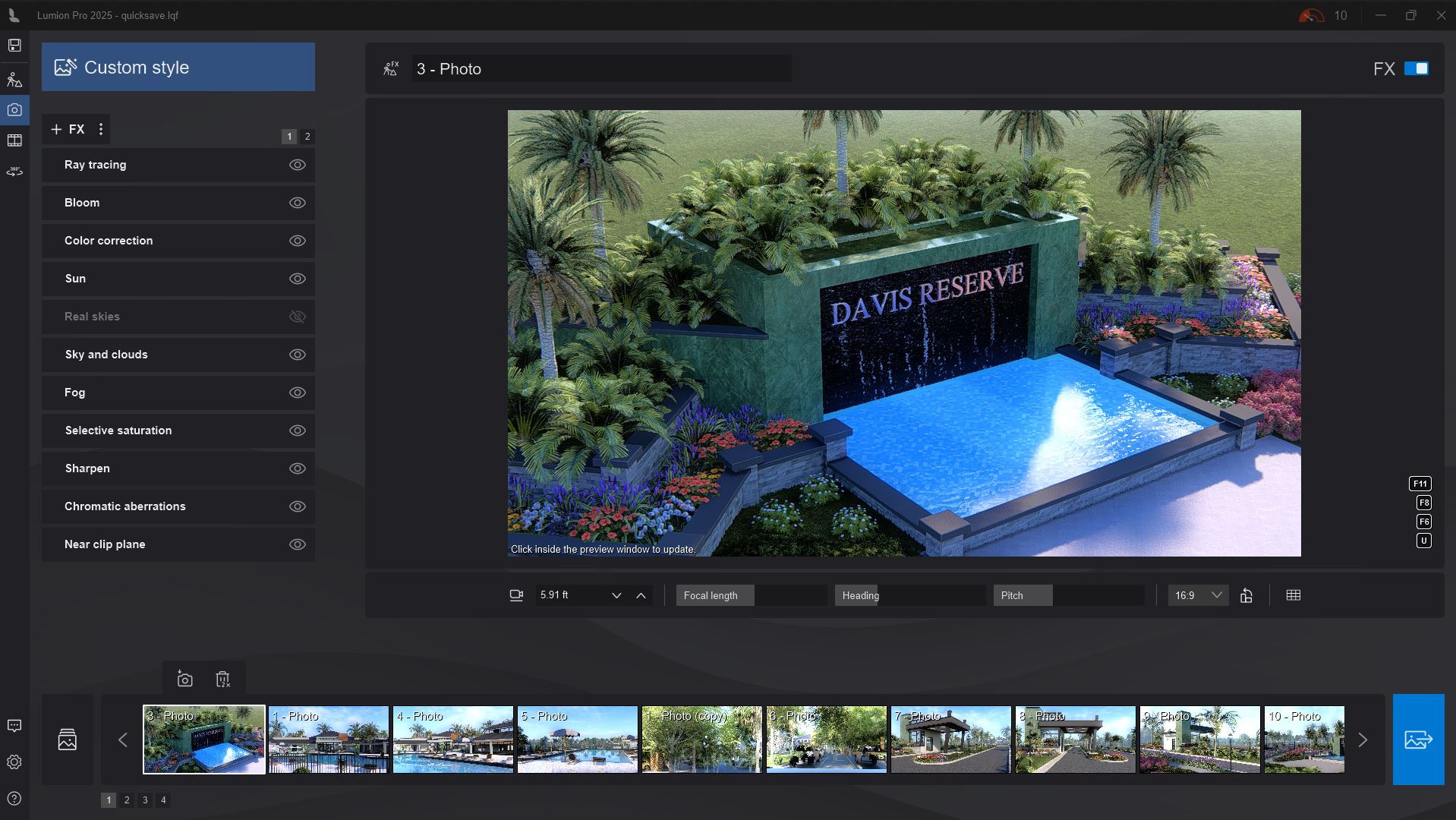Show the Real skies effect
The width and height of the screenshot is (1456, 820).
pos(298,317)
